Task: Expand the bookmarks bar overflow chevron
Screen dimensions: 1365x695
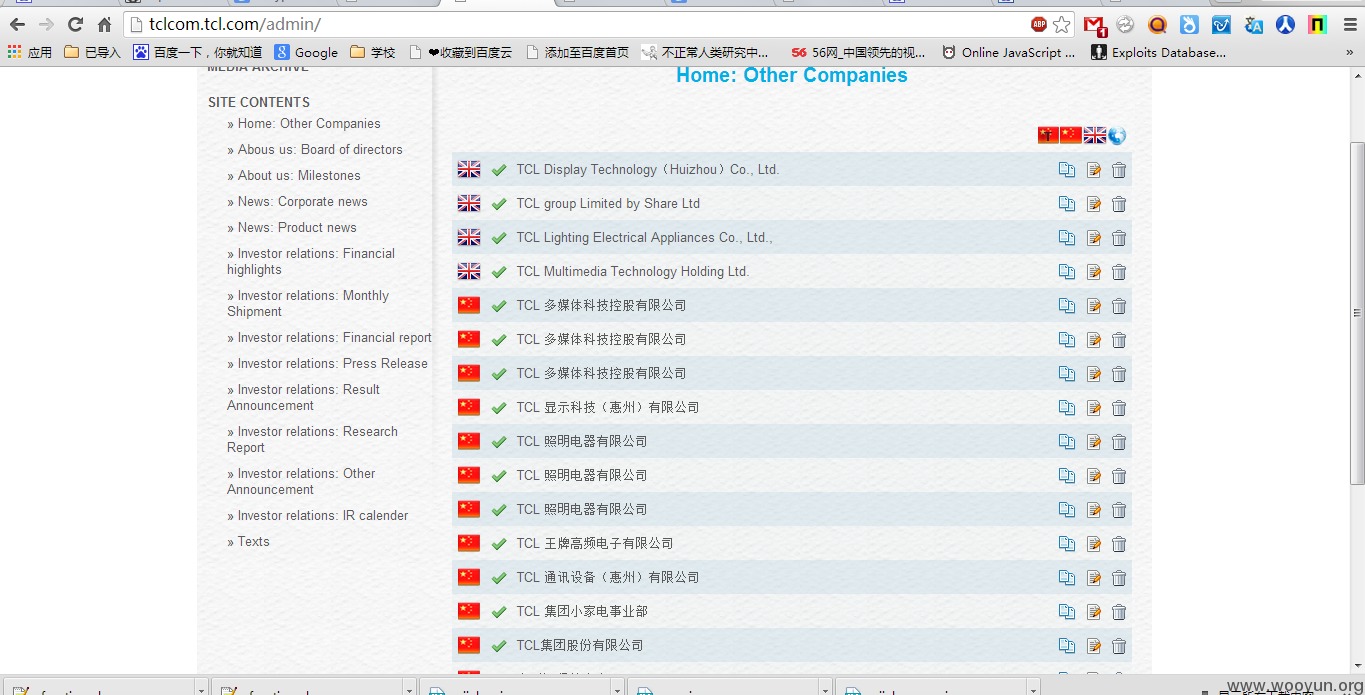Action: (x=1349, y=52)
